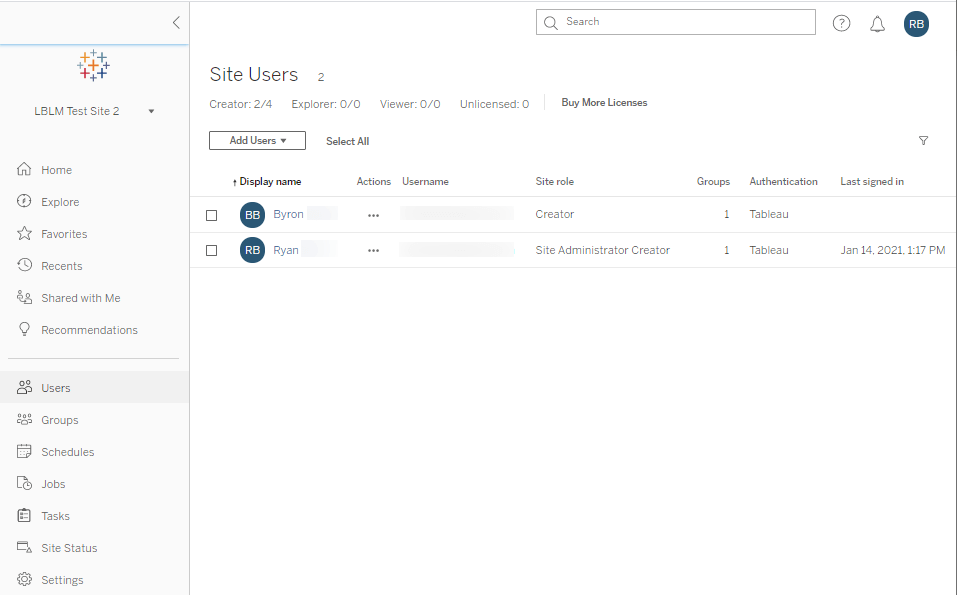Image resolution: width=957 pixels, height=595 pixels.
Task: Open the Recommendations page
Action: click(90, 329)
